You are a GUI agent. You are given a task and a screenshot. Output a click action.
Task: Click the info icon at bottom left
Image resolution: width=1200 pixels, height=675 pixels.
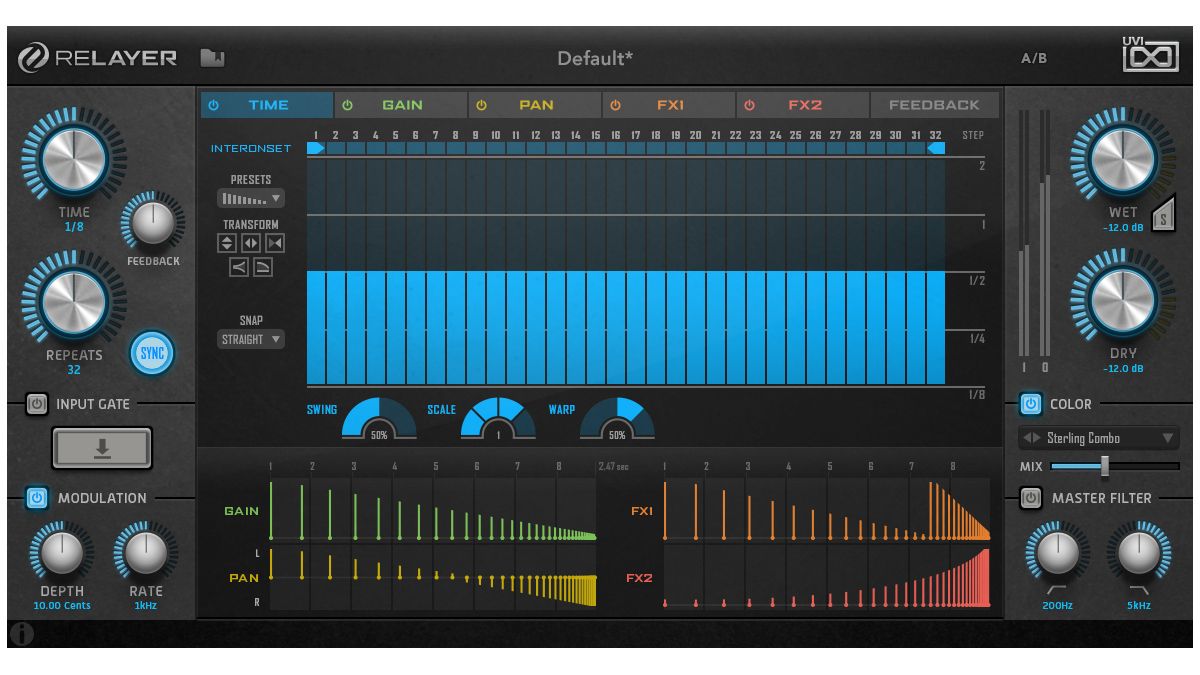pyautogui.click(x=21, y=634)
